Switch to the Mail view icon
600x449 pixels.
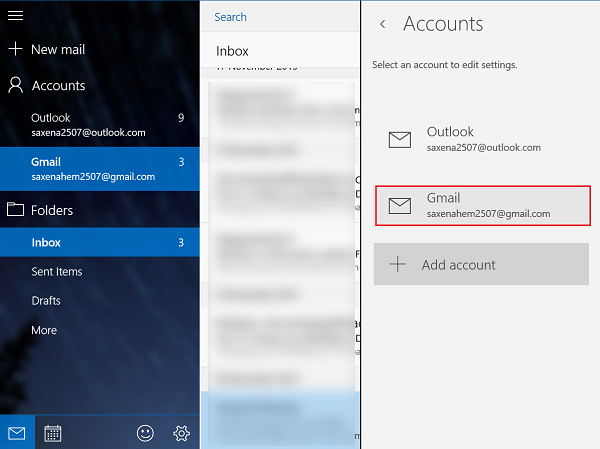(16, 433)
